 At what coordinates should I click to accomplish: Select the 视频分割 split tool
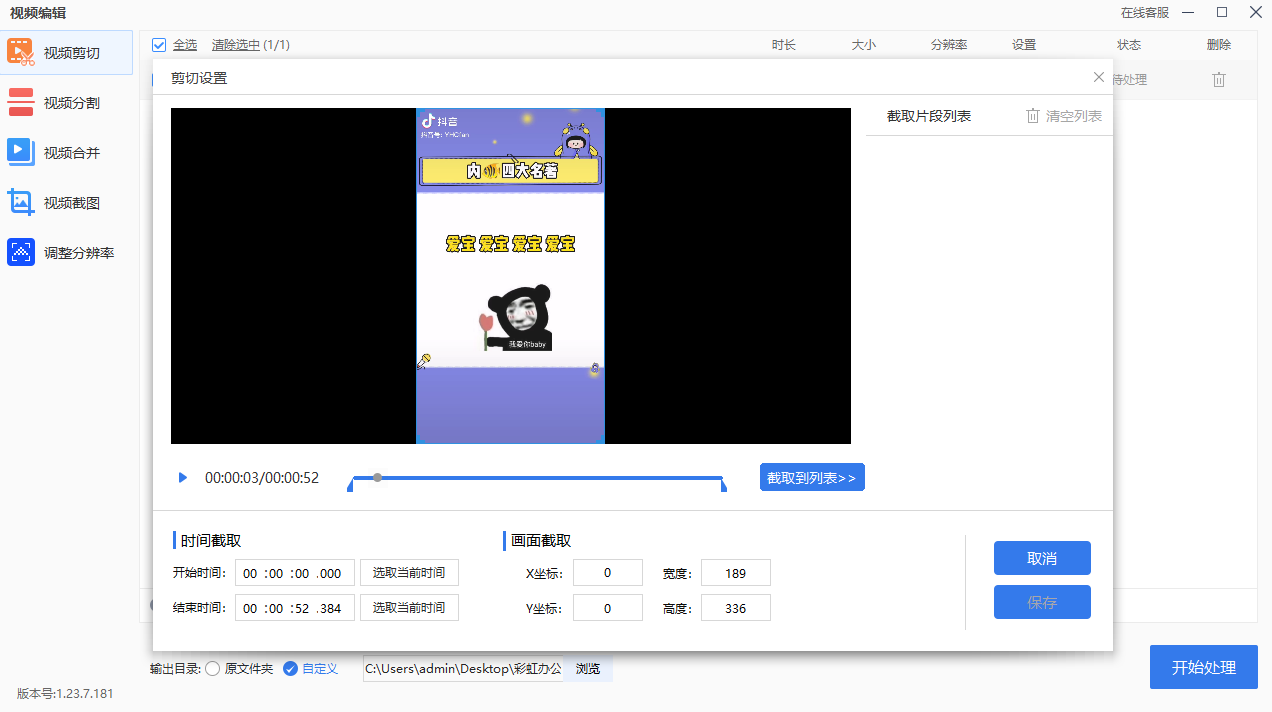[66, 103]
